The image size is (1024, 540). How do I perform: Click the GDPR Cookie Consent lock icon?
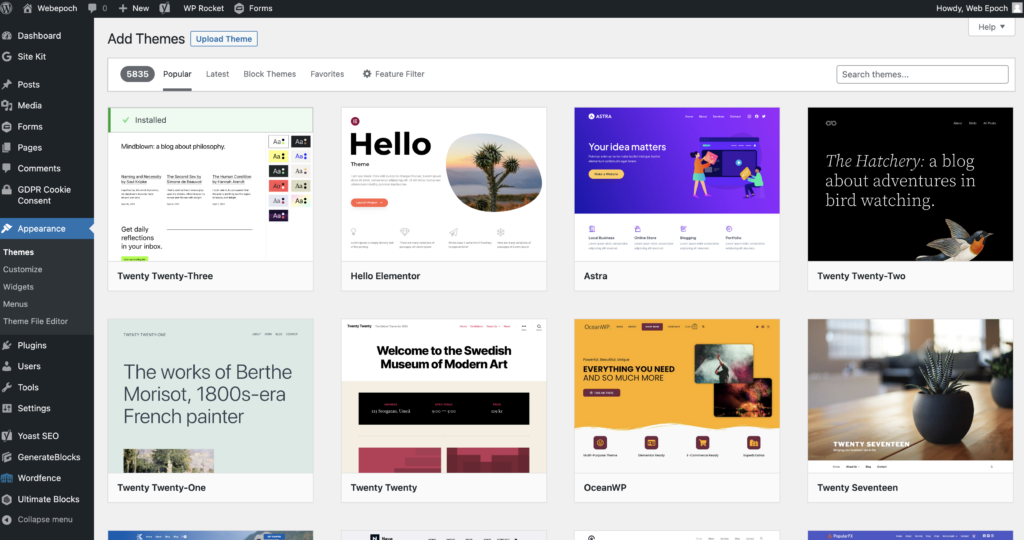(7, 190)
